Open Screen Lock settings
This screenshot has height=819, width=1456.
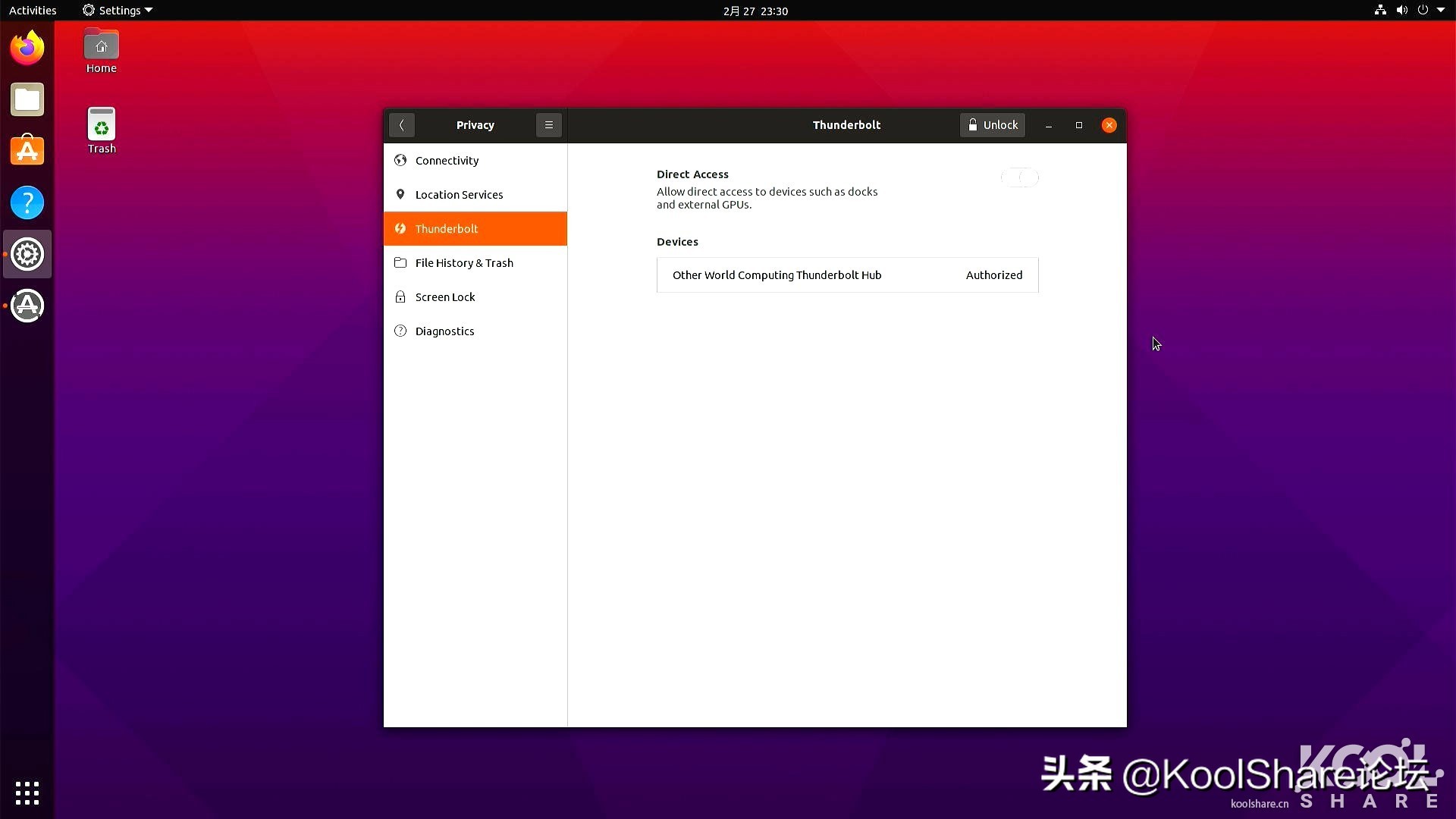pyautogui.click(x=444, y=297)
